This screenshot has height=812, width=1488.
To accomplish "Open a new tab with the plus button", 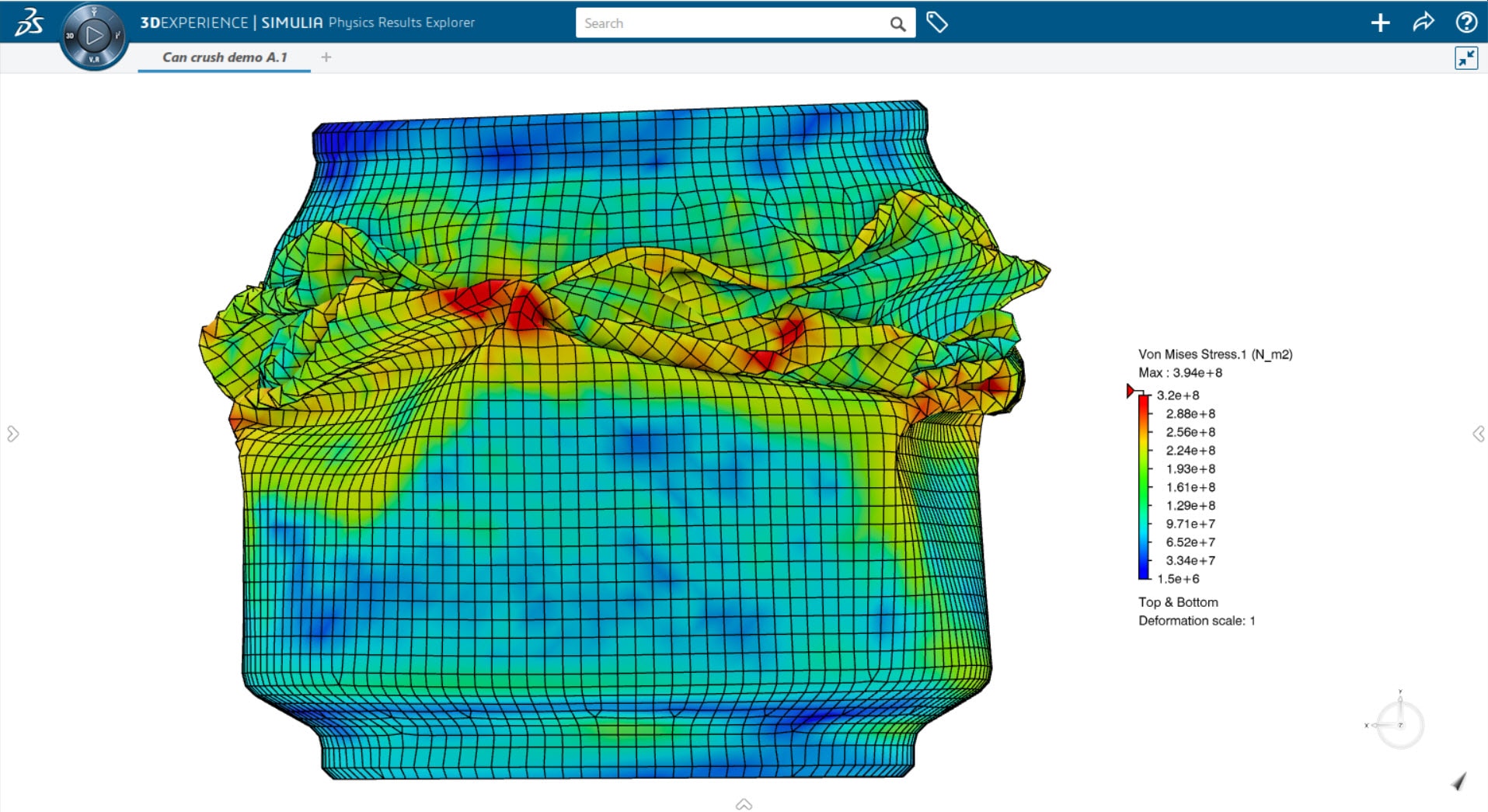I will coord(326,57).
